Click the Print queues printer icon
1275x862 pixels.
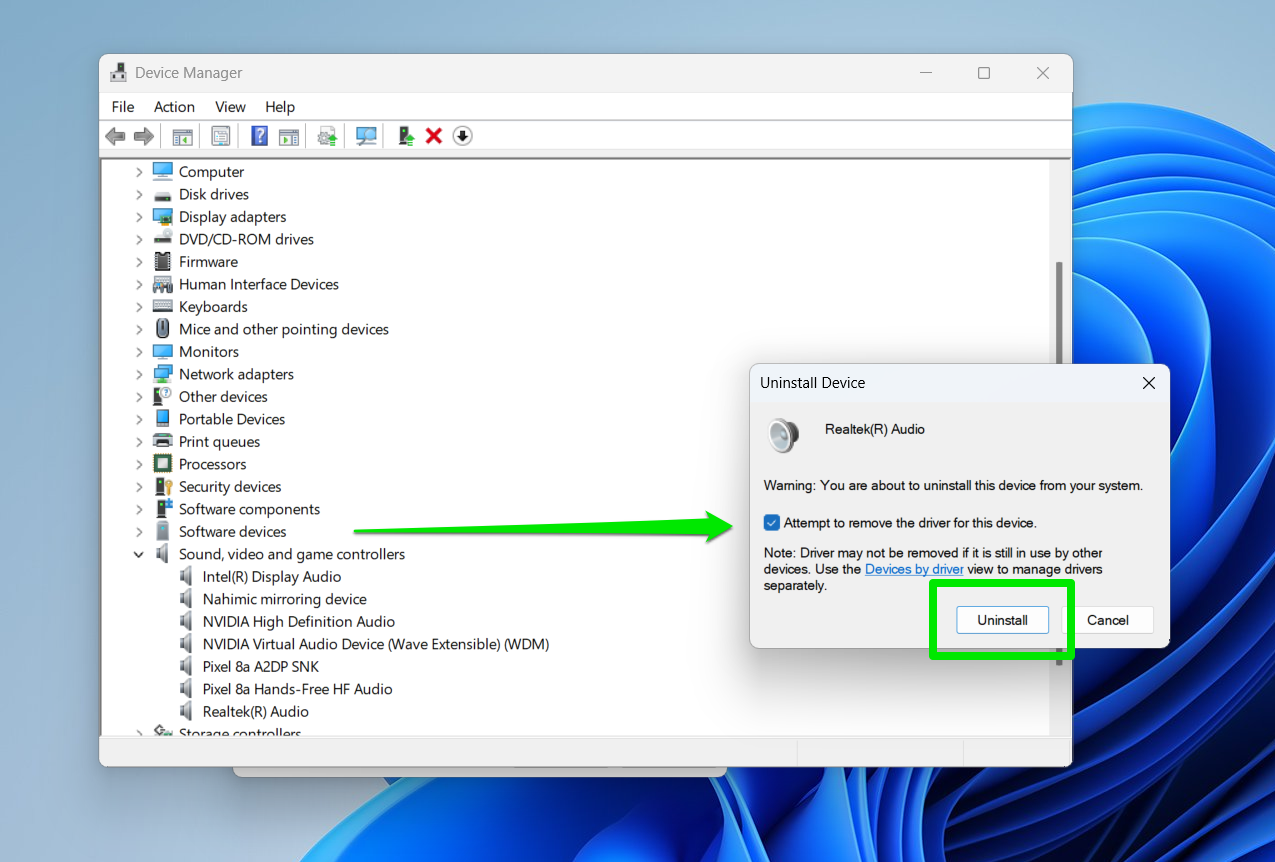click(x=162, y=442)
